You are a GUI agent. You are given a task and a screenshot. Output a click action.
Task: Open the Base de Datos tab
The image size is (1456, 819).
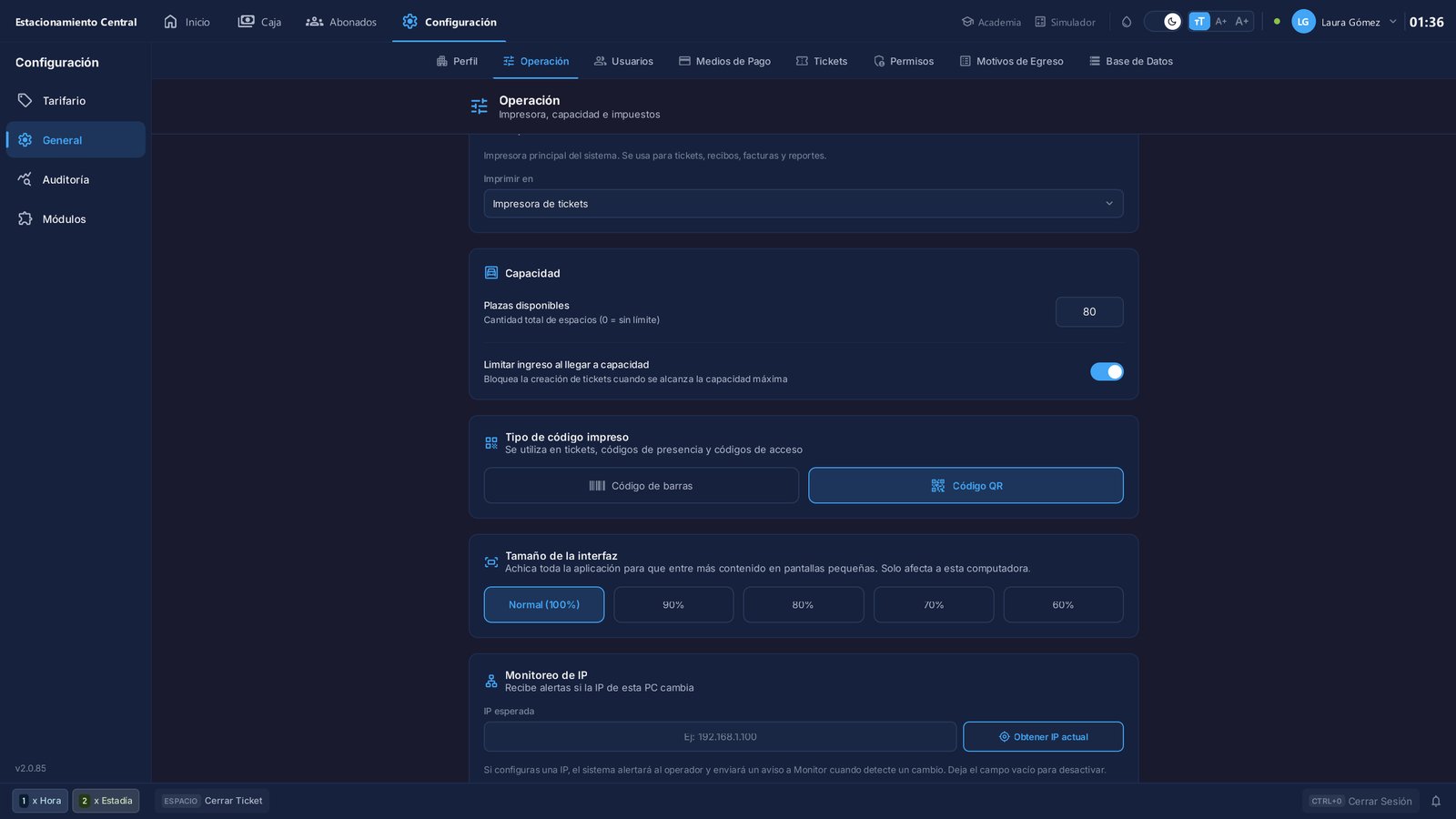click(1130, 61)
